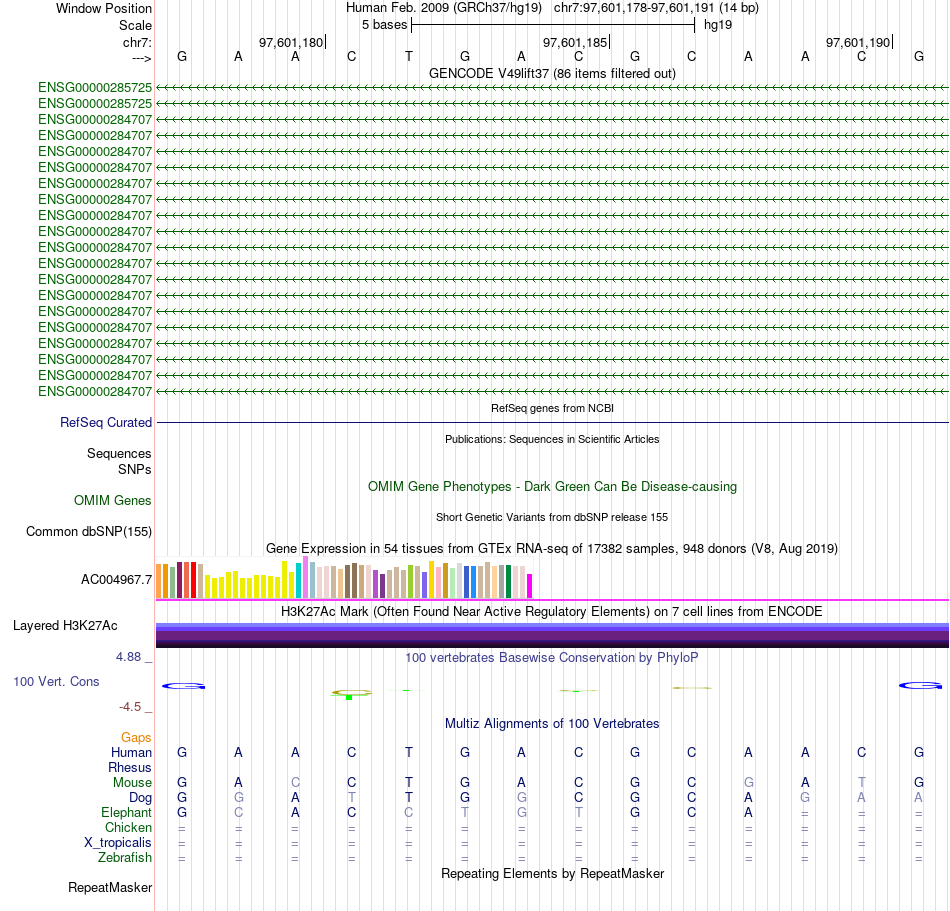Open 'Multiz Alignments of 100 Vertebrates' title

[552, 723]
